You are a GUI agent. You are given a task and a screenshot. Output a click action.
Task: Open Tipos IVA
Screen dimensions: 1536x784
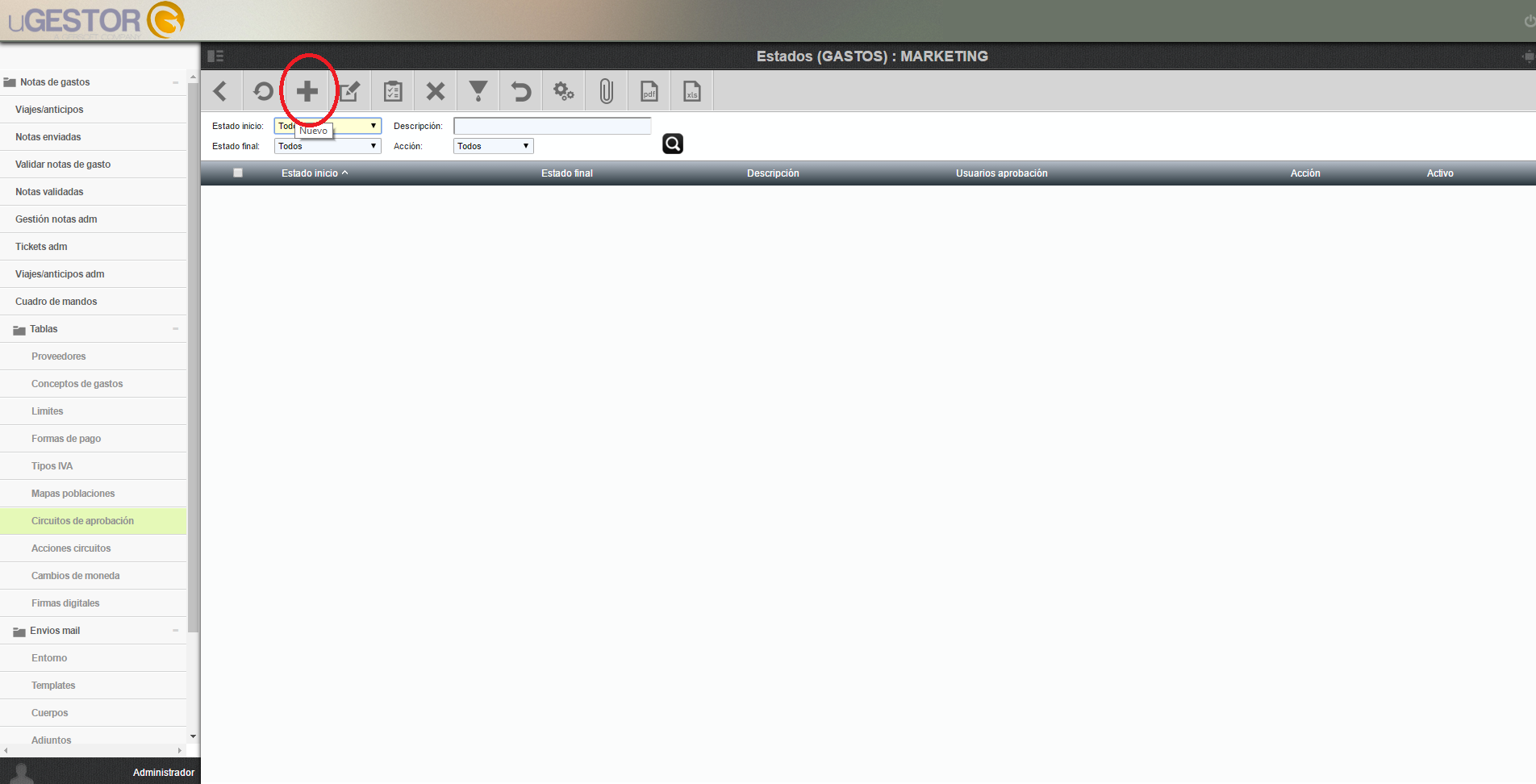click(94, 466)
